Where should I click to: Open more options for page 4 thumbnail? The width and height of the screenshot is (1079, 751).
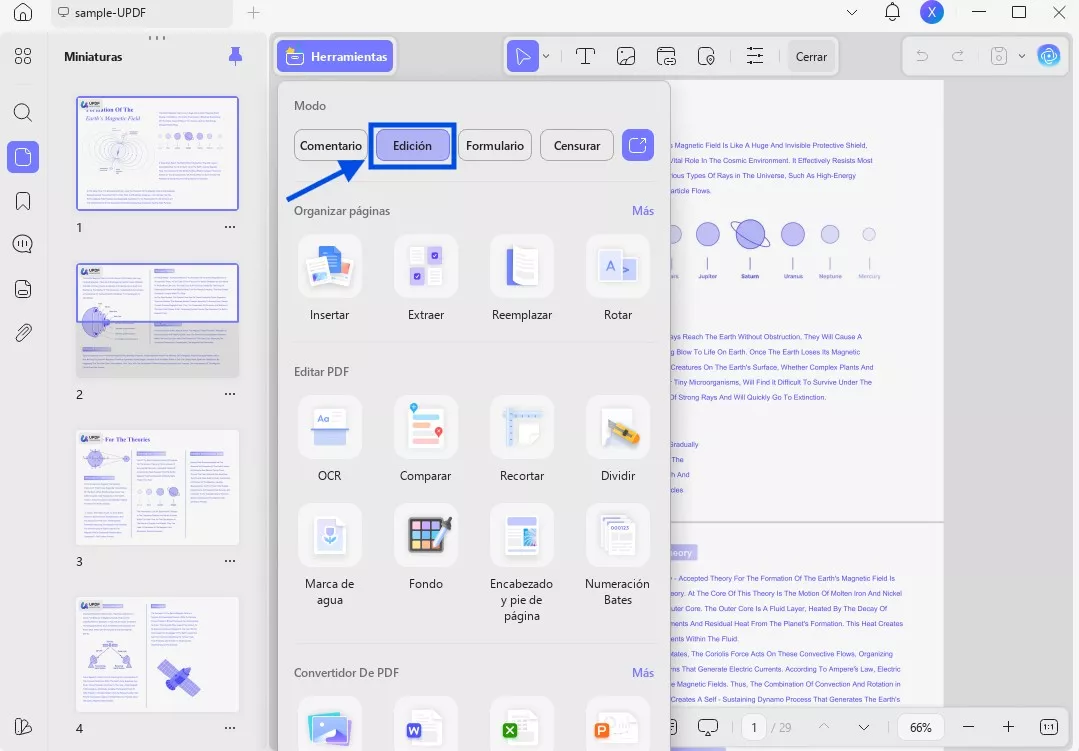(x=230, y=728)
